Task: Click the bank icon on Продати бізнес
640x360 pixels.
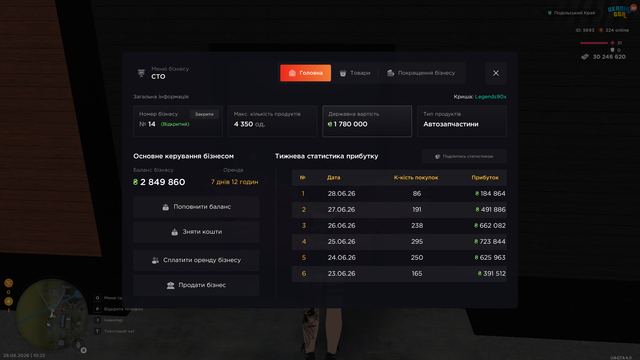Action: 171,285
